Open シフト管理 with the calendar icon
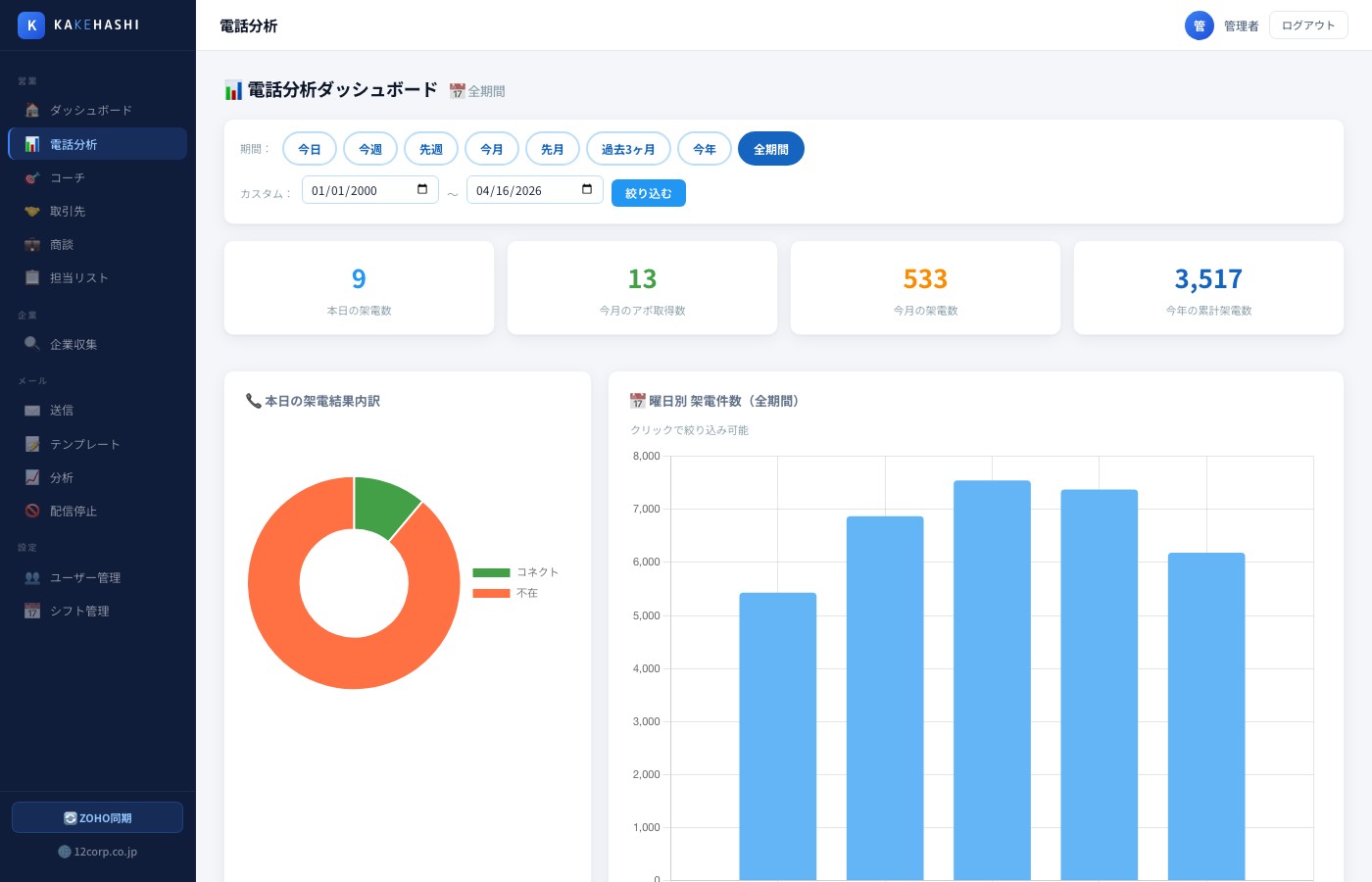Screen dimensions: 1372x882 click(32, 611)
